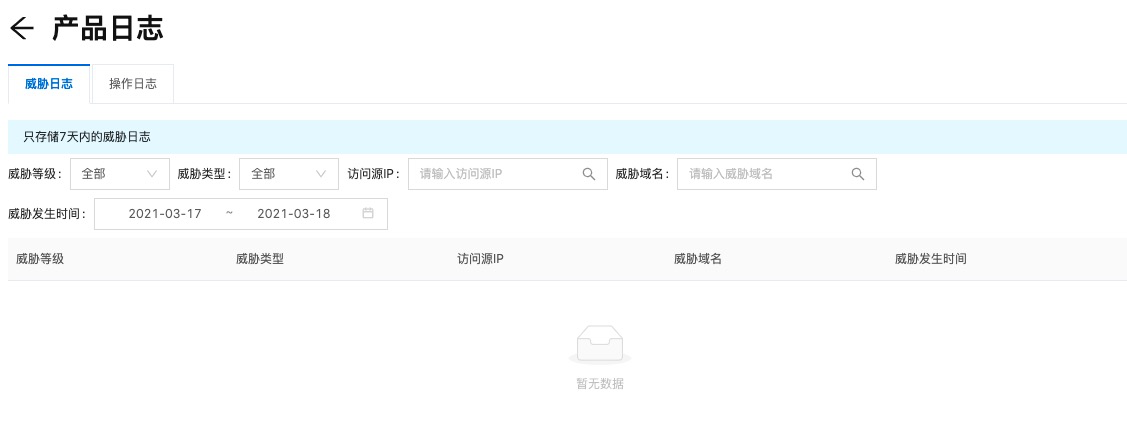Focus the 访问源IP input field
1127x432 pixels.
(507, 174)
